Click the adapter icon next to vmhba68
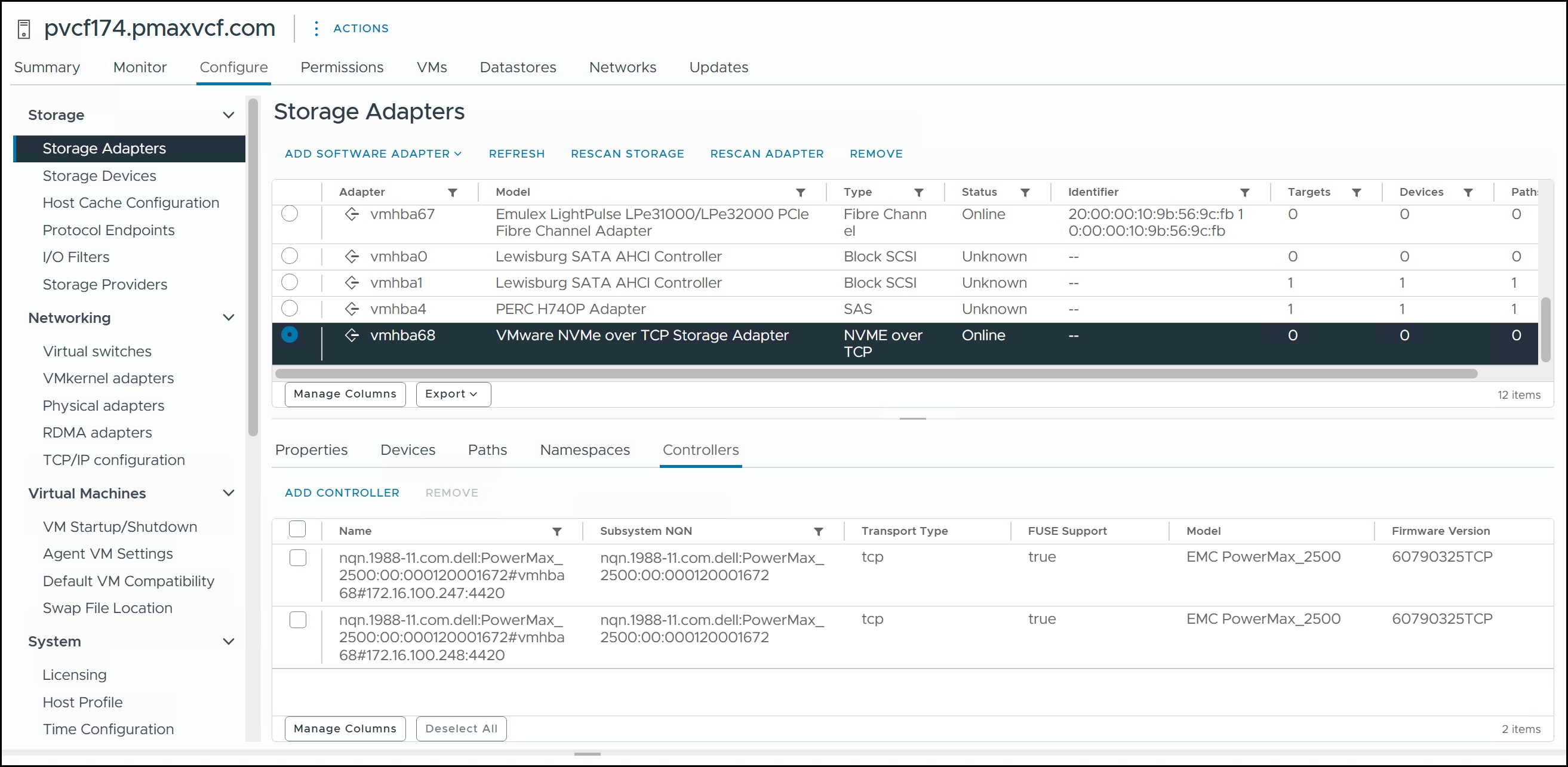The width and height of the screenshot is (1568, 767). pos(352,334)
